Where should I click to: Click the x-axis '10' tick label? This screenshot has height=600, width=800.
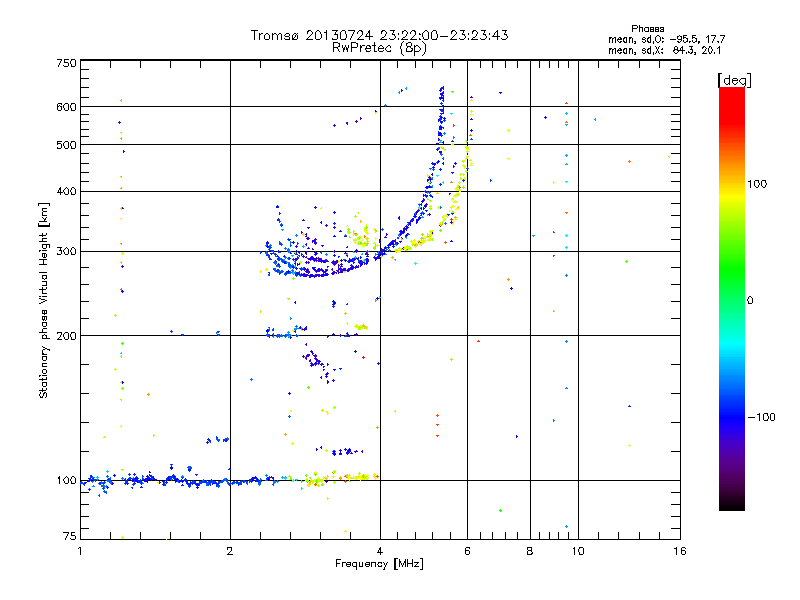pos(578,551)
